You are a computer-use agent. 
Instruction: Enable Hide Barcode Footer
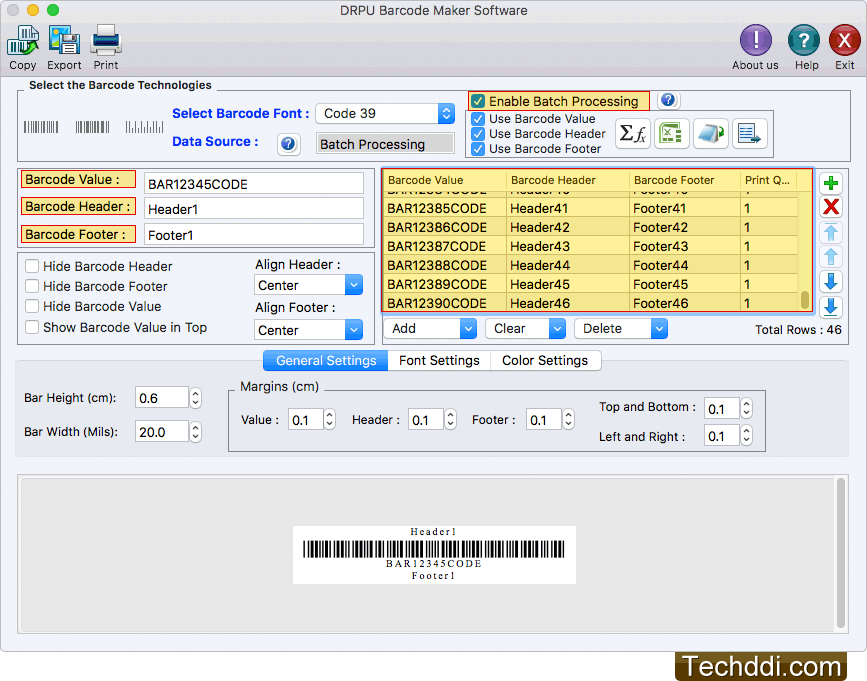(32, 286)
